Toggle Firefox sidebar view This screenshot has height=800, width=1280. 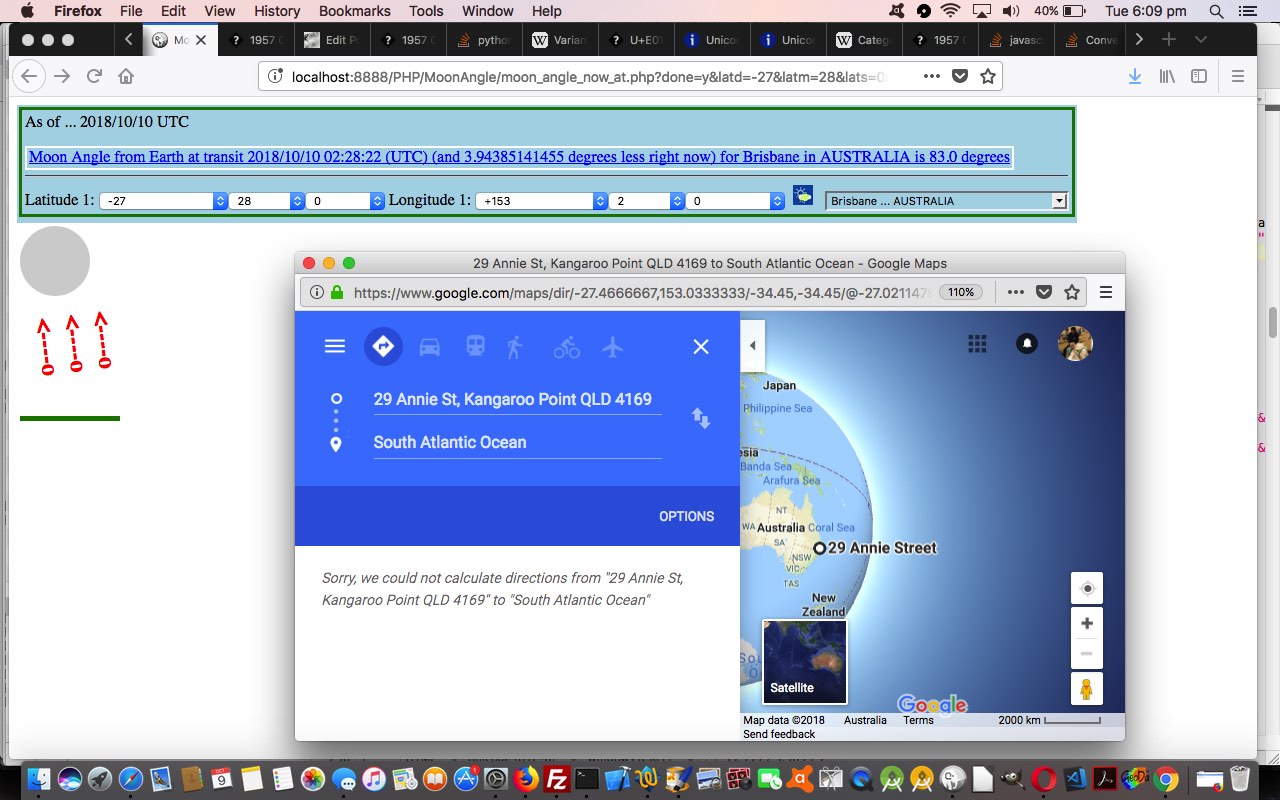[x=1199, y=76]
